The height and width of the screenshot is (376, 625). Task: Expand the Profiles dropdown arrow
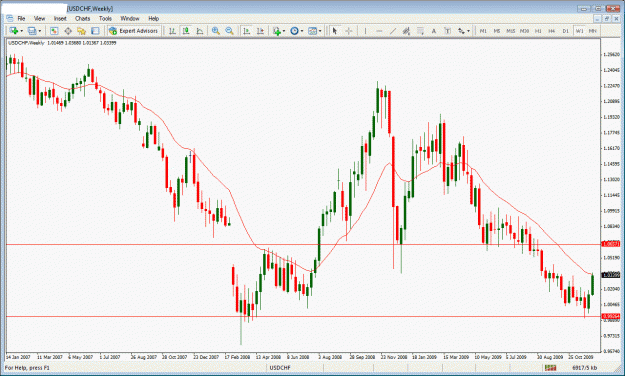(x=39, y=31)
